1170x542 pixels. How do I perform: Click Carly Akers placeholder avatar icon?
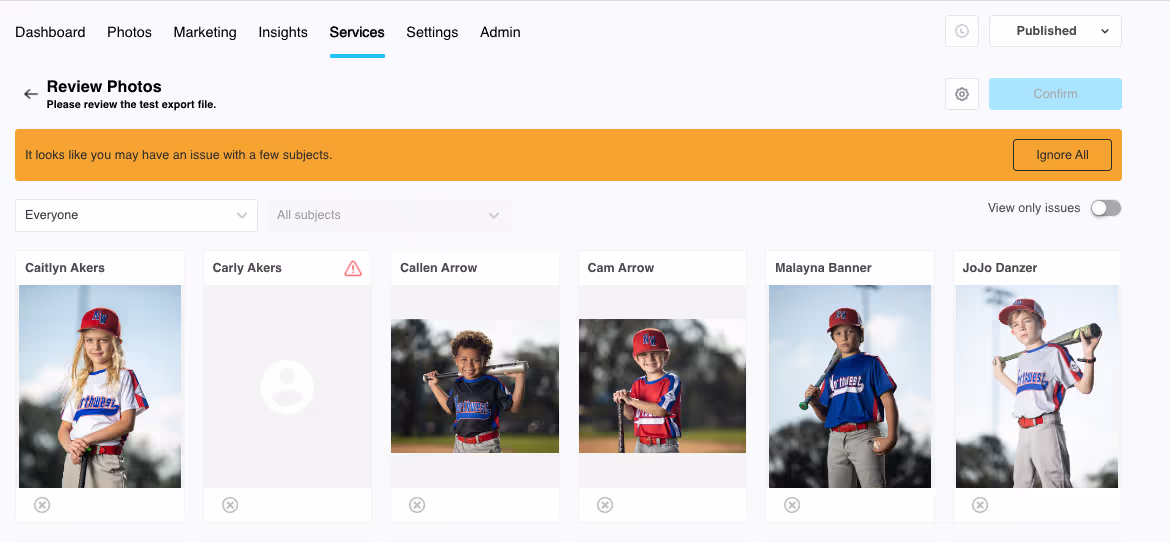pos(287,387)
